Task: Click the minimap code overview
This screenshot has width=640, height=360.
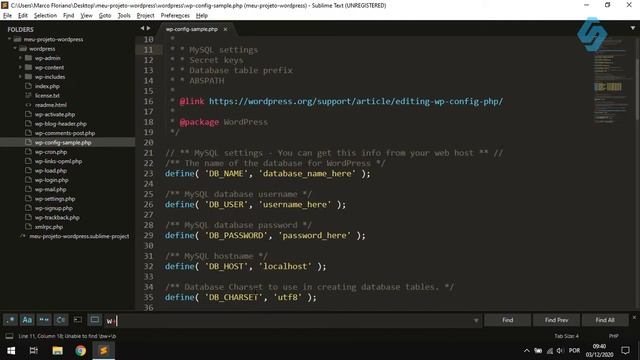Action: (x=611, y=82)
